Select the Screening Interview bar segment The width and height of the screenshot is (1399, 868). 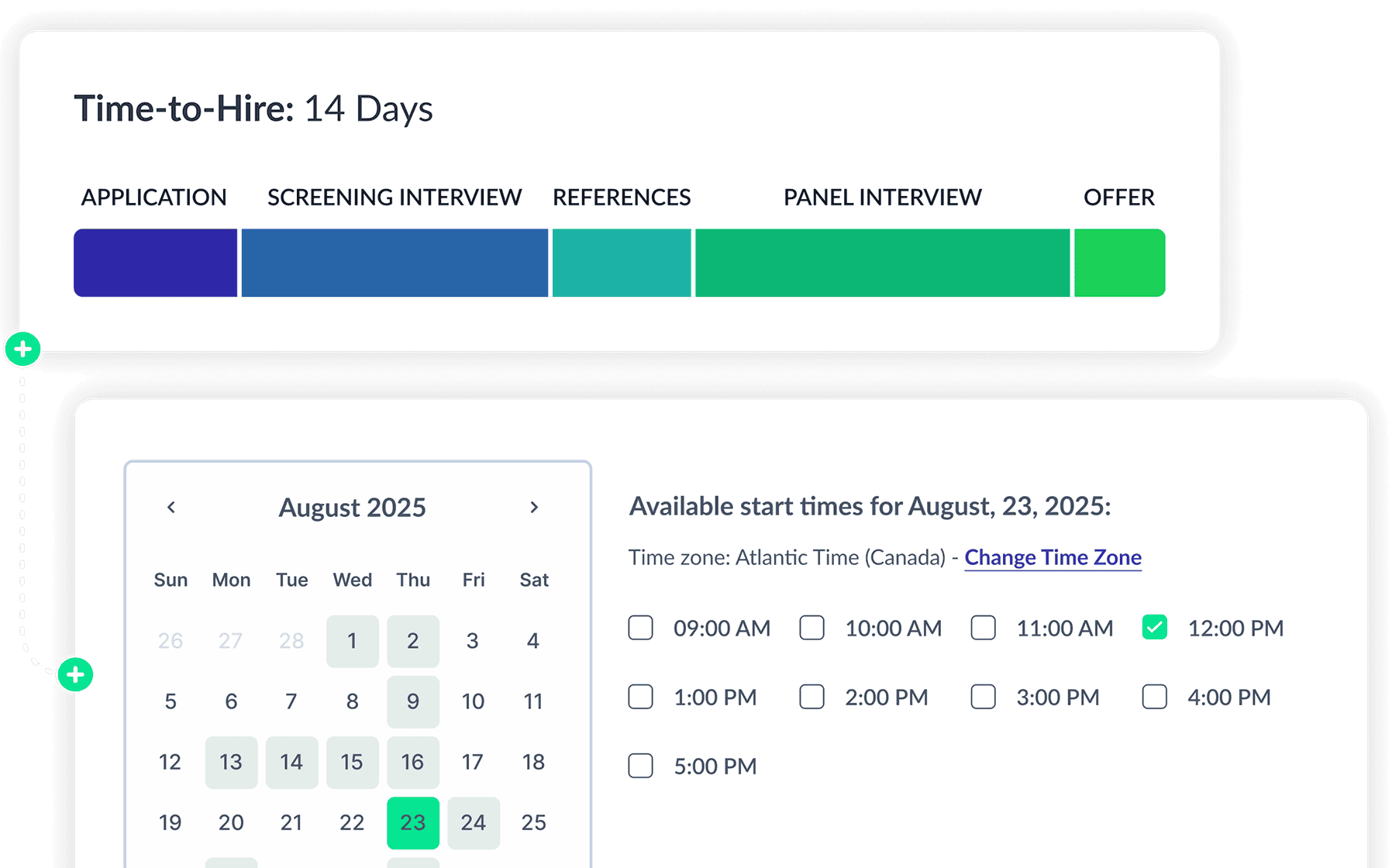coord(395,263)
